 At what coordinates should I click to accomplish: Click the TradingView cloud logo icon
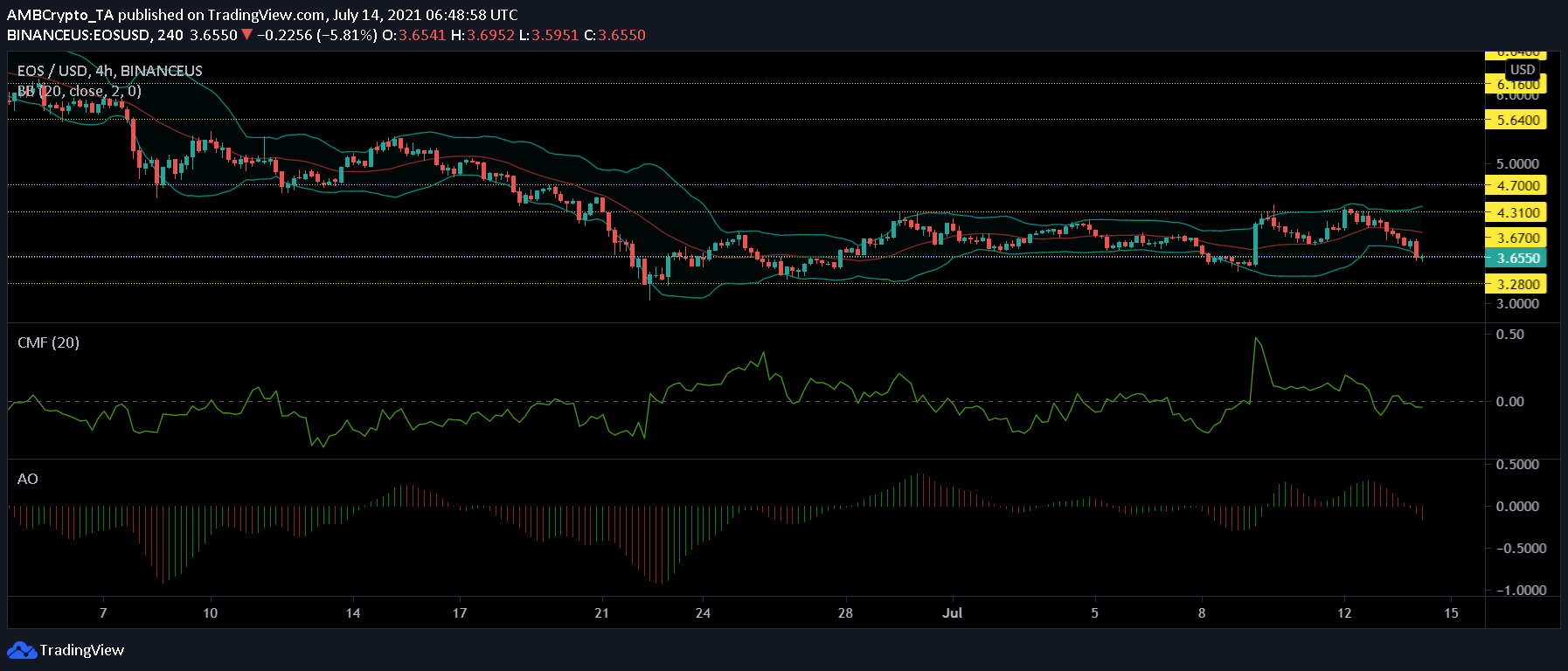click(x=22, y=650)
